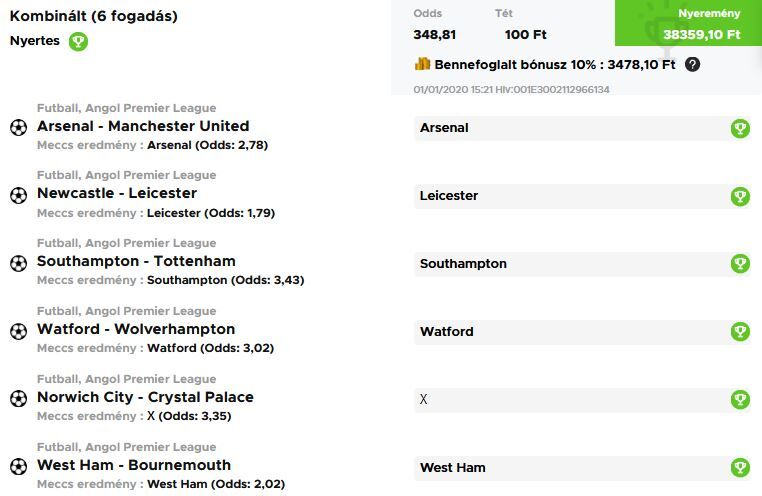
Task: Select the Leicester selection field
Action: click(570, 196)
